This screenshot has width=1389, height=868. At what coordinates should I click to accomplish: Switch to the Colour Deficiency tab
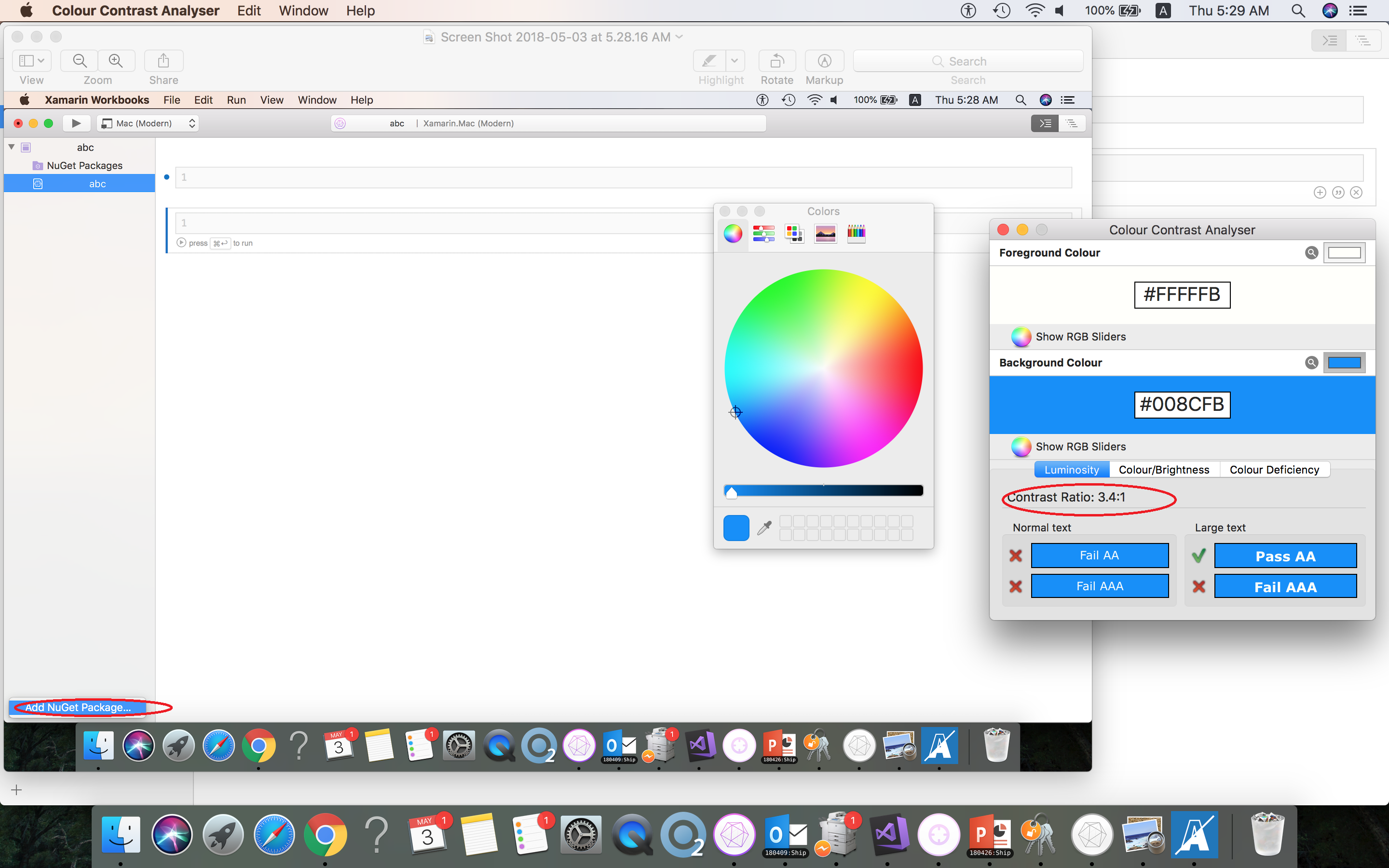tap(1274, 470)
